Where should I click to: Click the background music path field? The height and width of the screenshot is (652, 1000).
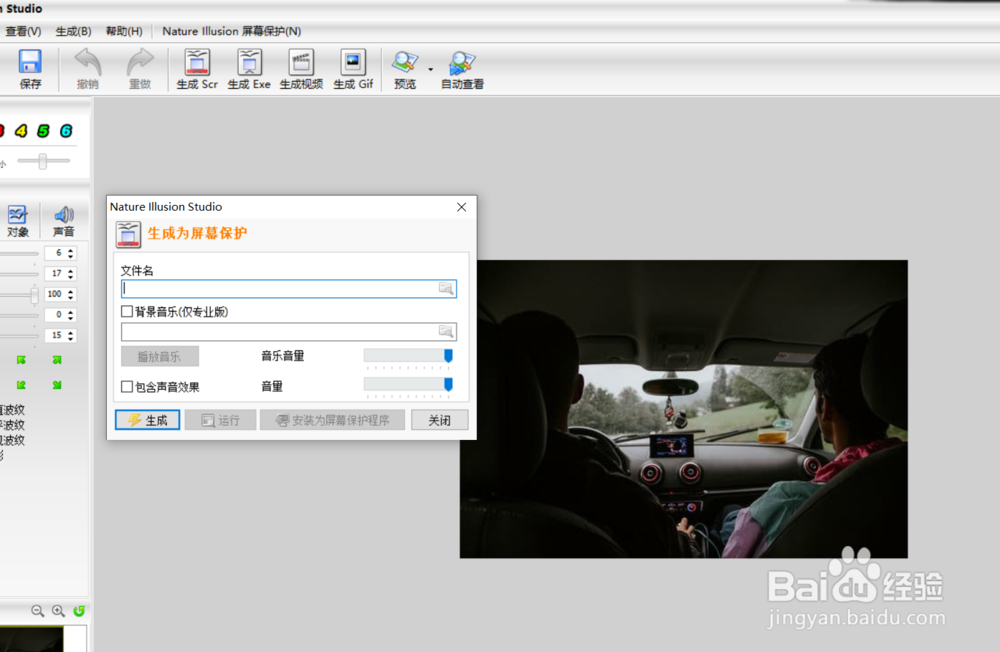tap(288, 331)
